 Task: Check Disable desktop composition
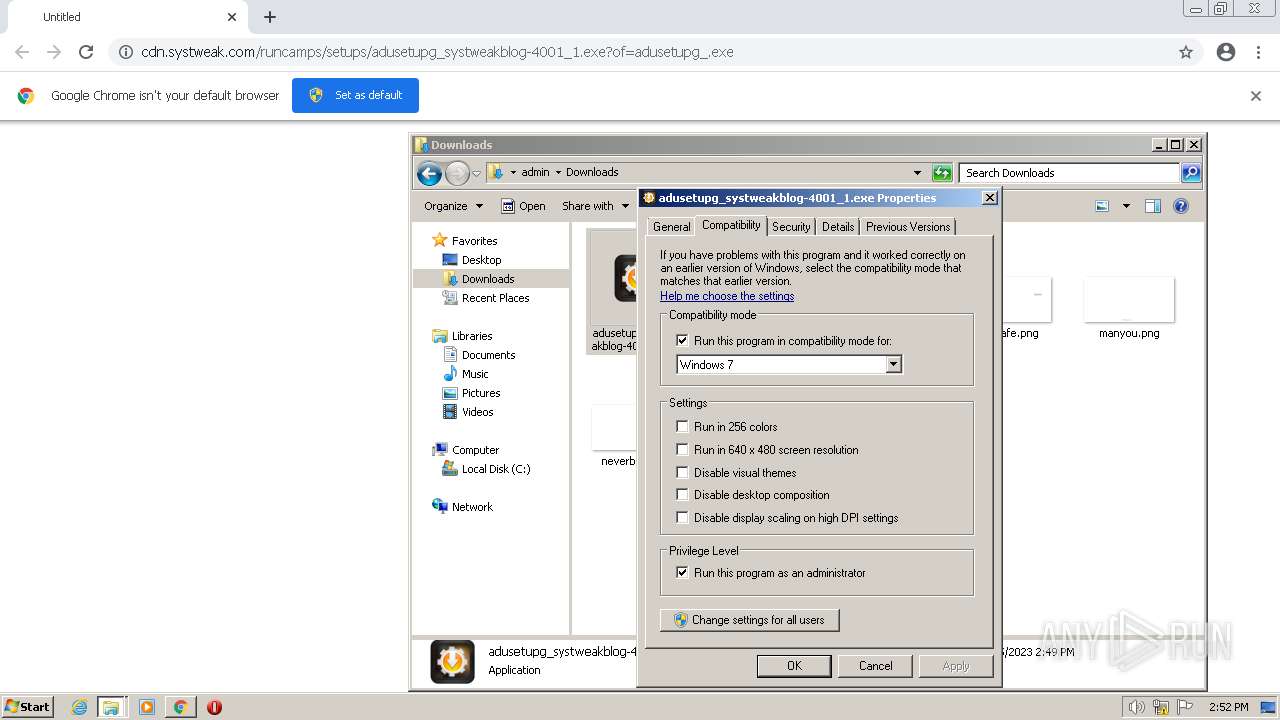coord(683,495)
